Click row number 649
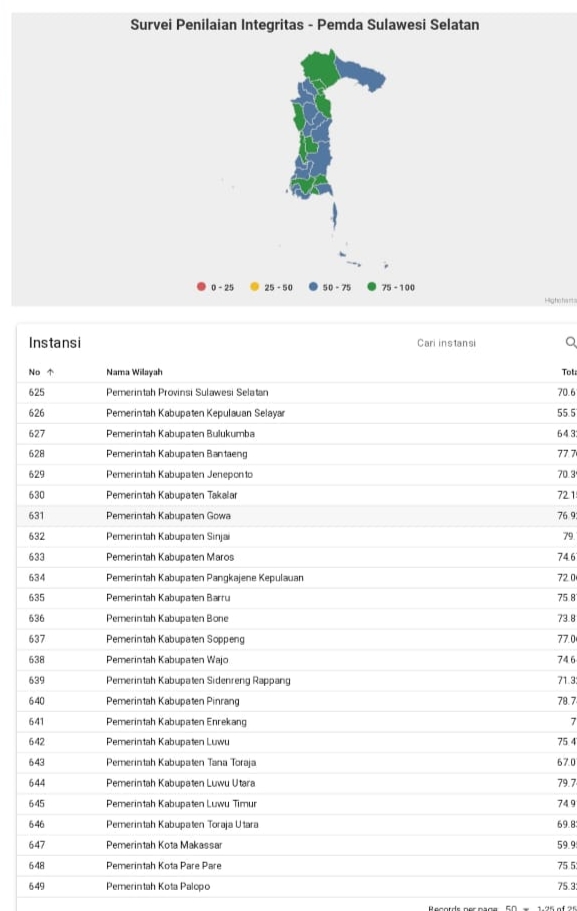This screenshot has width=577, height=911. click(37, 886)
